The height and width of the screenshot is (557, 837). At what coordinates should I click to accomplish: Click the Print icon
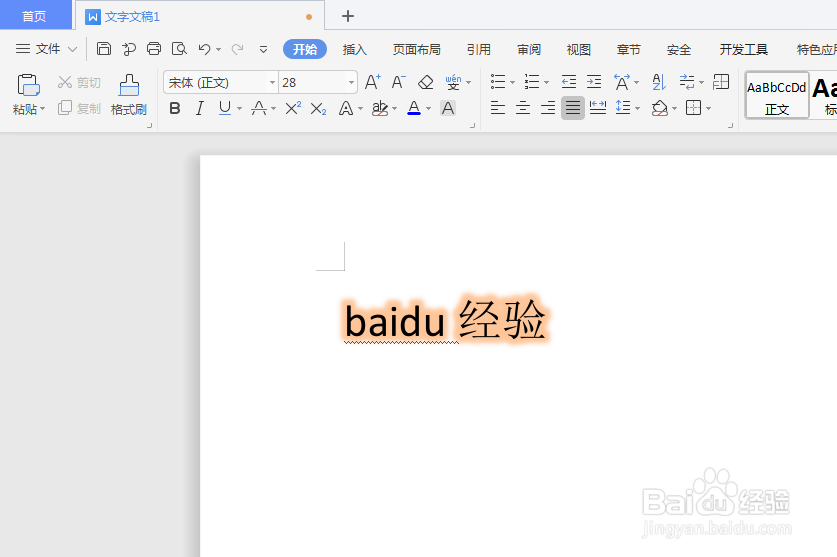[x=154, y=49]
